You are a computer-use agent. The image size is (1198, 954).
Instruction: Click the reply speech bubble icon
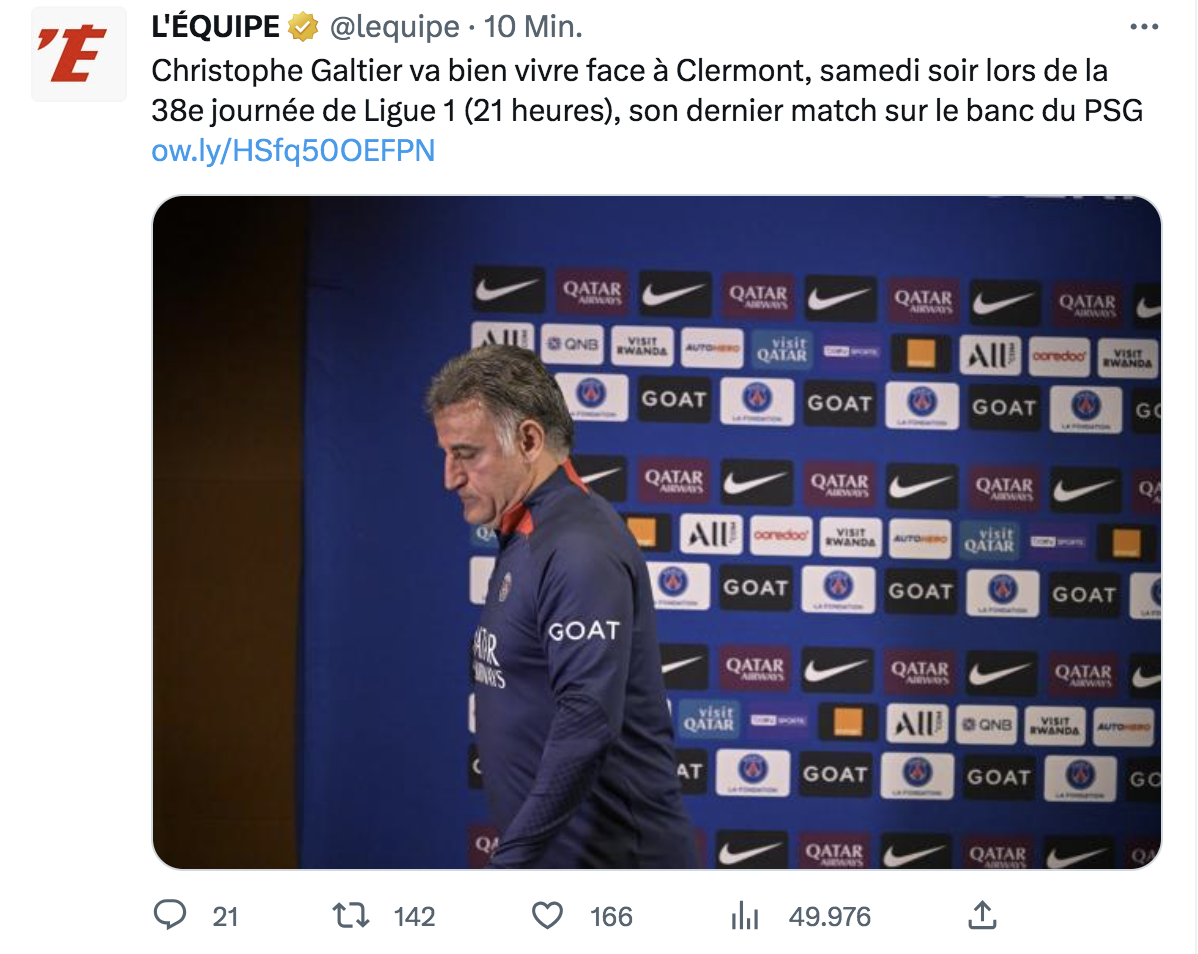coord(171,915)
